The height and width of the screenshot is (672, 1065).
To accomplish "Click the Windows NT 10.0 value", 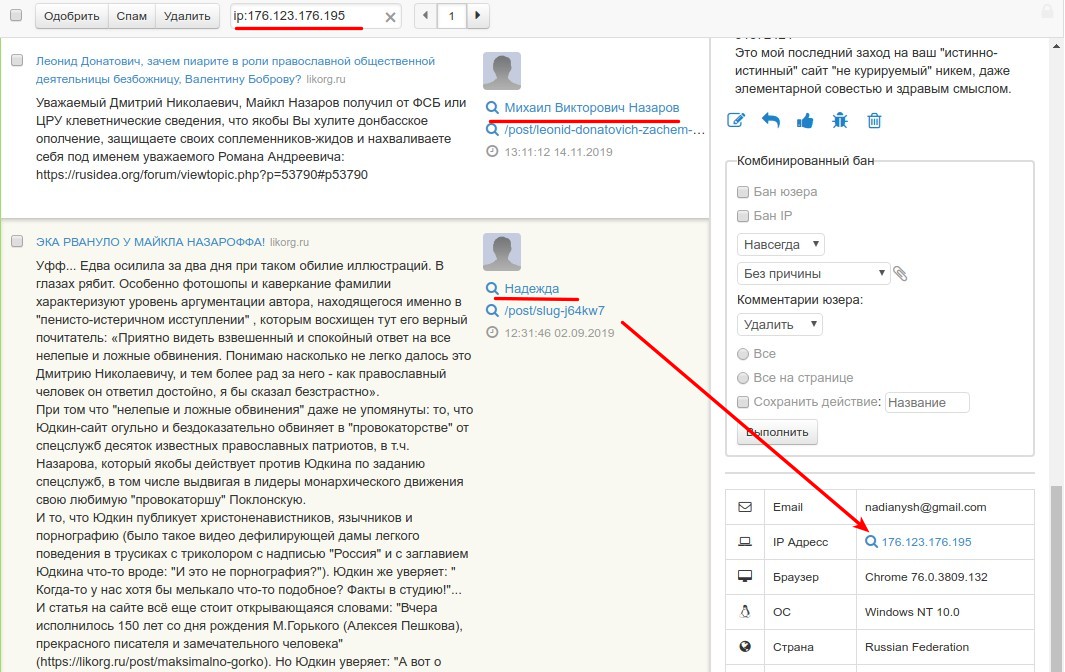I will coord(912,612).
